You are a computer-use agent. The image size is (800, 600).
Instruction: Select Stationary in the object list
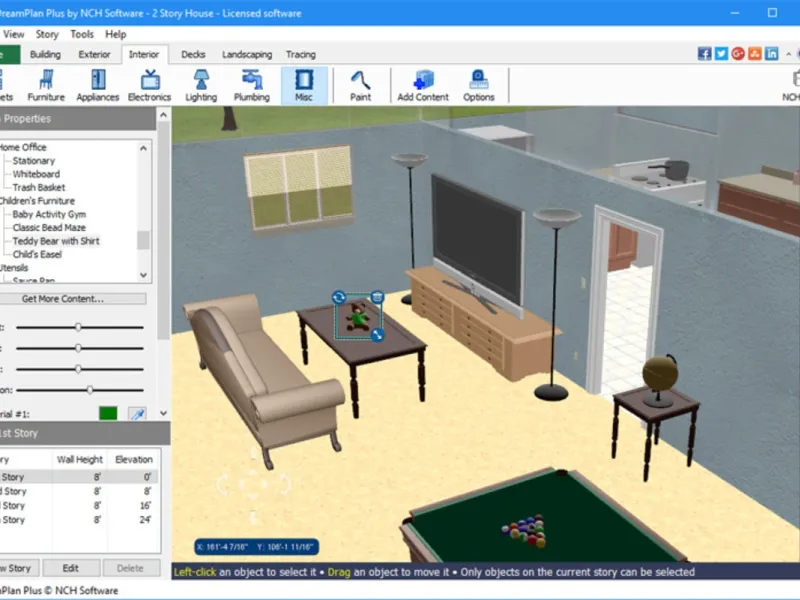34,161
